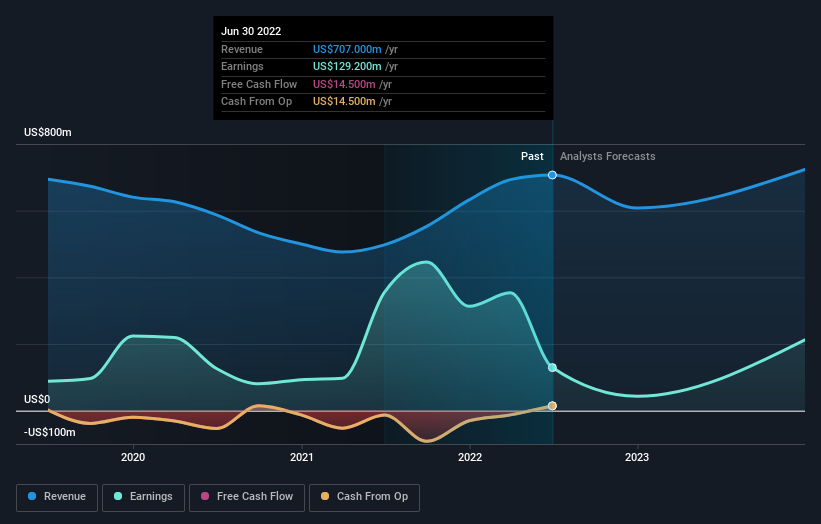Click the 2022 x-axis label

(470, 457)
